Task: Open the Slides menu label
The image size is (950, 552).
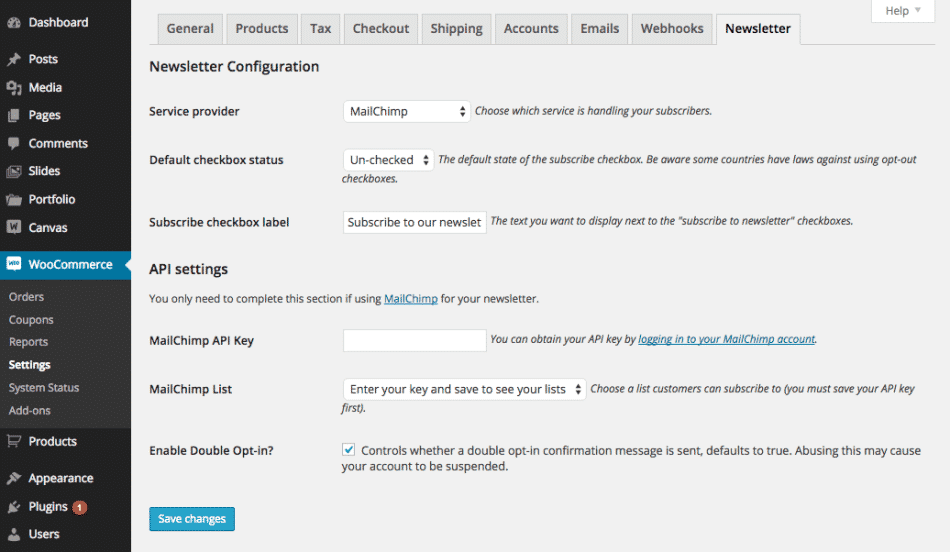Action: tap(44, 171)
